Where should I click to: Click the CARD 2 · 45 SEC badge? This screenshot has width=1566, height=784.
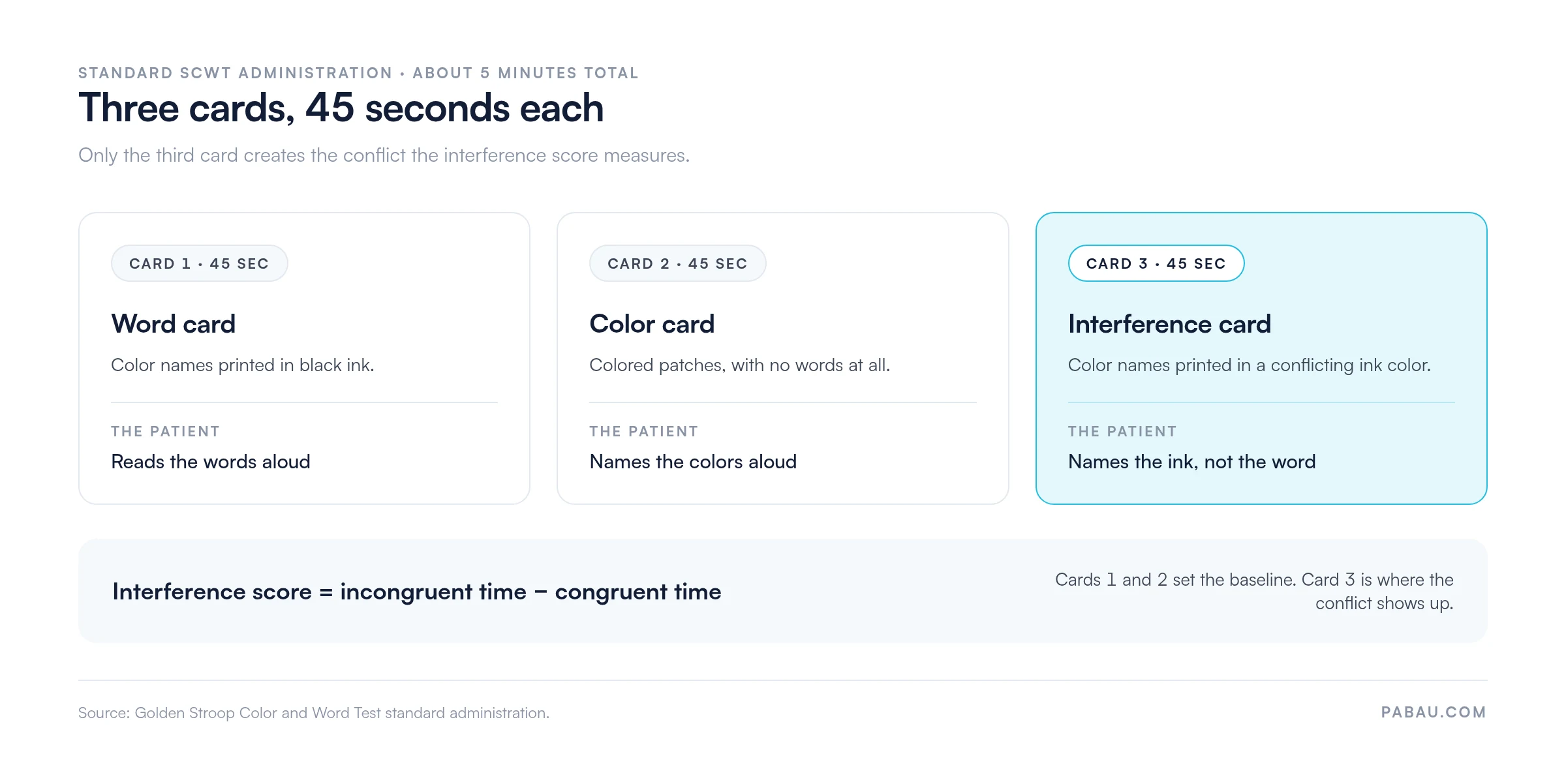[677, 264]
